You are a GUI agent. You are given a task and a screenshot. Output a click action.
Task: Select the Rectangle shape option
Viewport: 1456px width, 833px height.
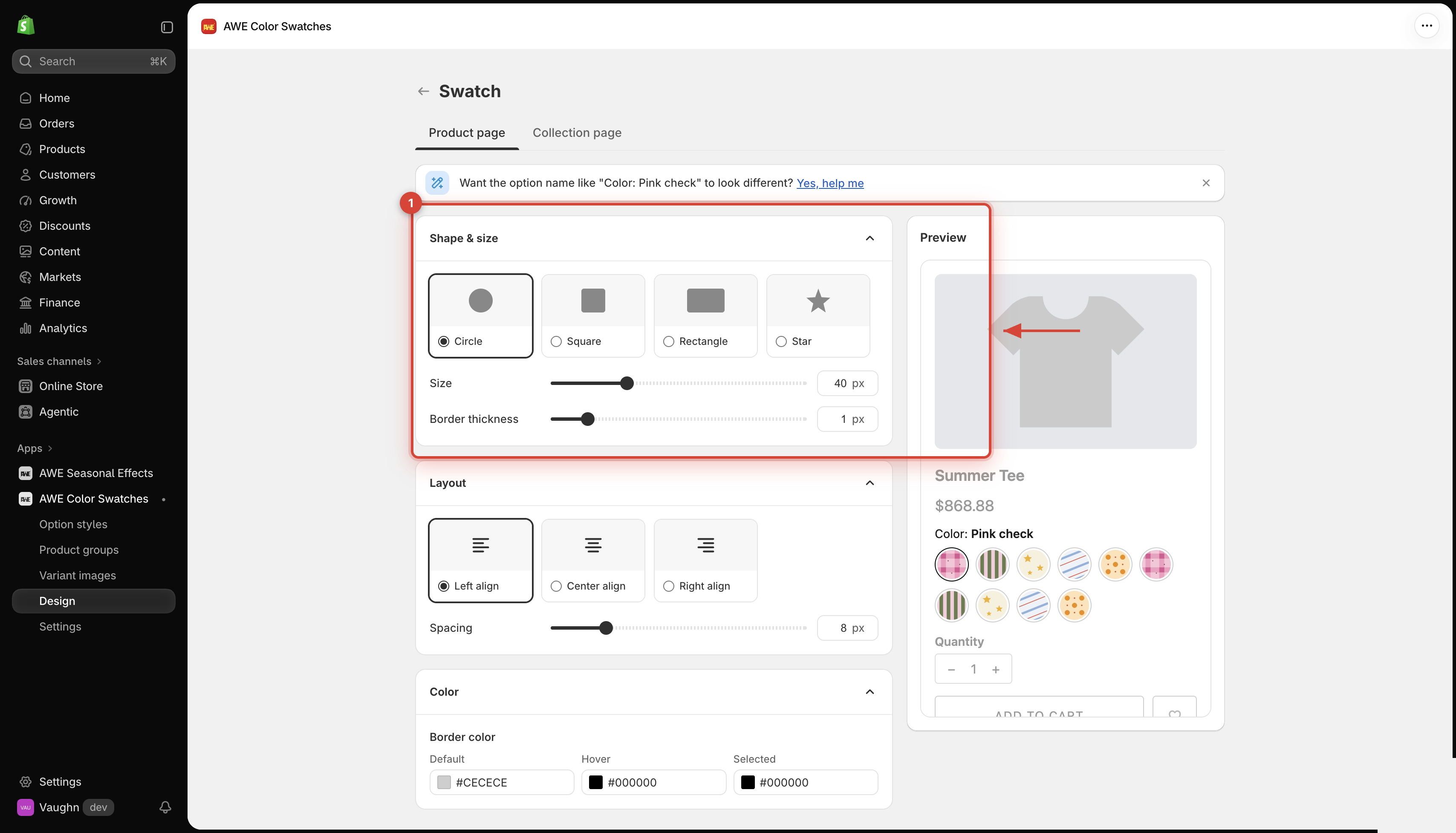coord(705,316)
